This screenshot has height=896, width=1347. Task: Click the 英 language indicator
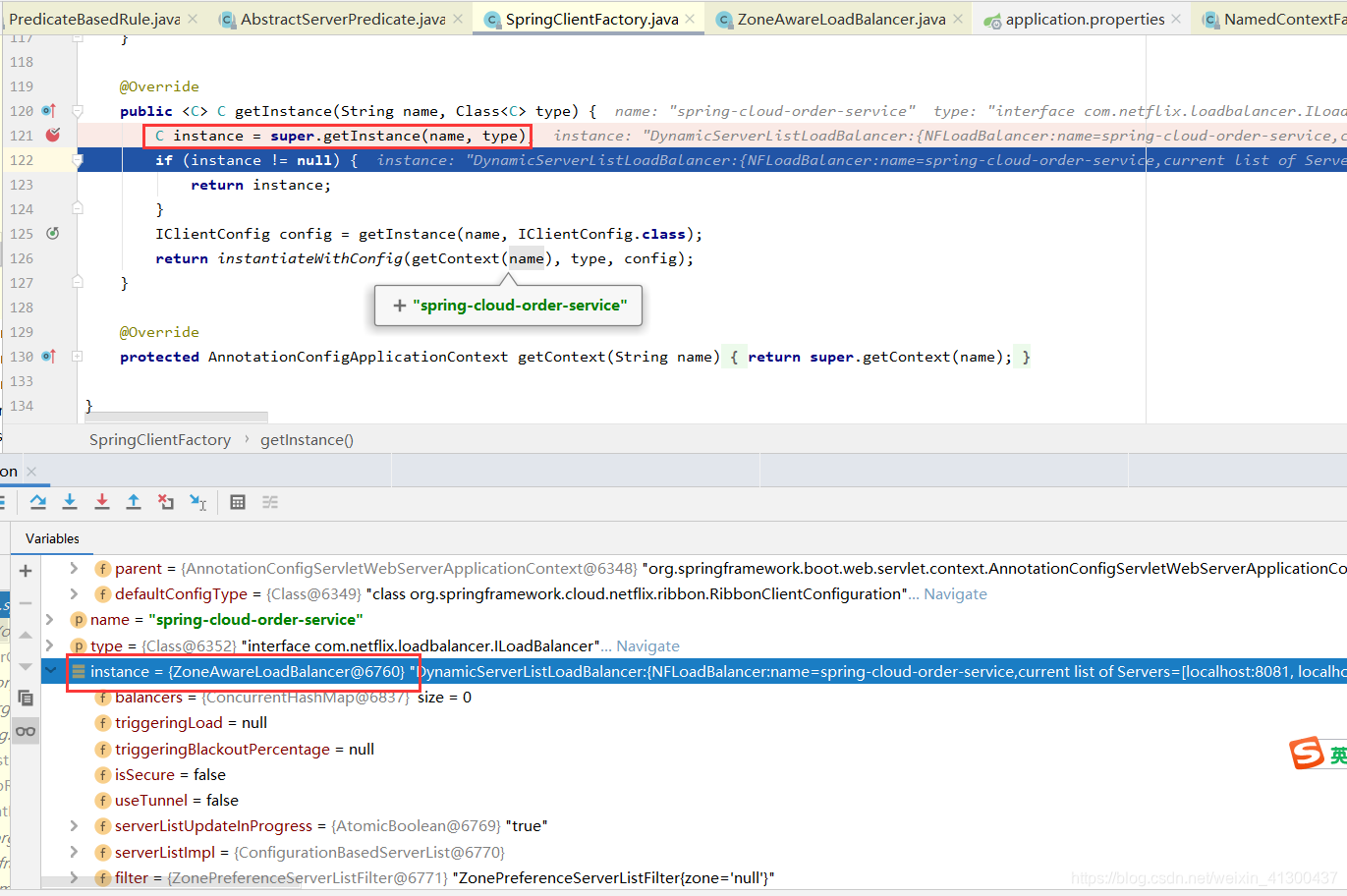tap(1338, 755)
